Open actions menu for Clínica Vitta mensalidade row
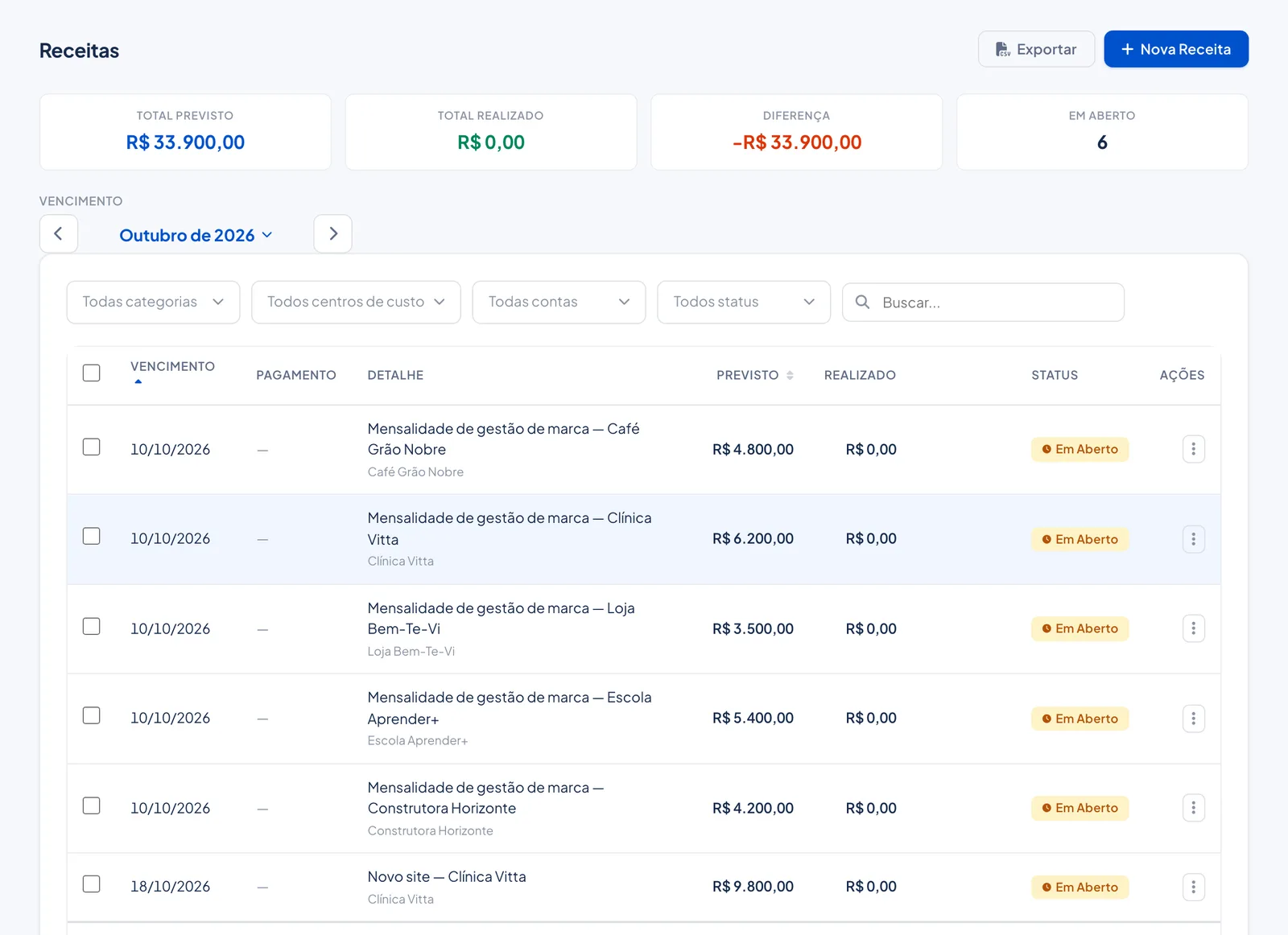The image size is (1288, 935). pyautogui.click(x=1193, y=539)
